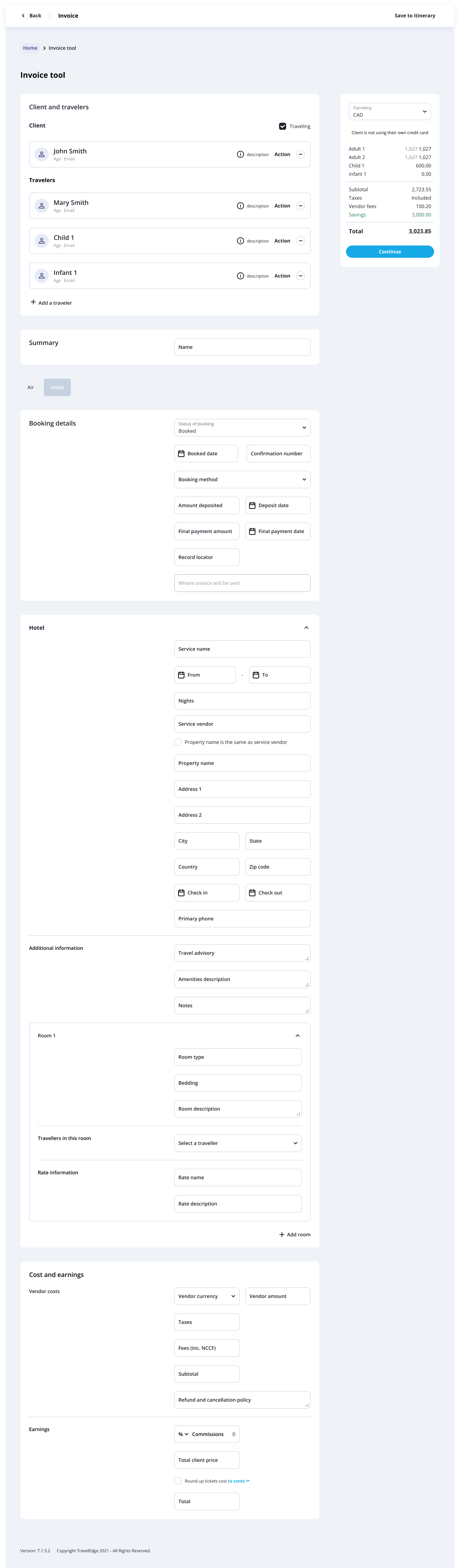460x1568 pixels.
Task: Click Save to itinerary
Action: (415, 16)
